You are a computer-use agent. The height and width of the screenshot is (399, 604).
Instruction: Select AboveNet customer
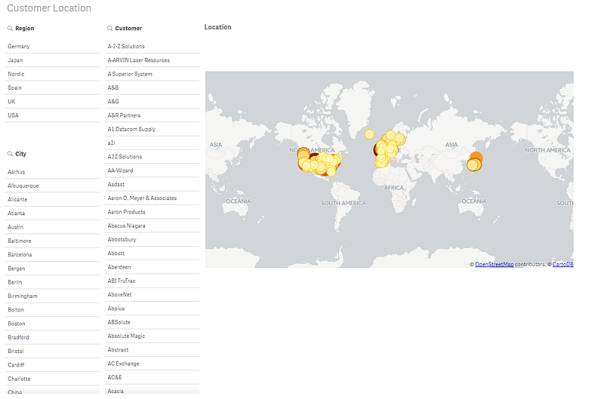(152, 295)
